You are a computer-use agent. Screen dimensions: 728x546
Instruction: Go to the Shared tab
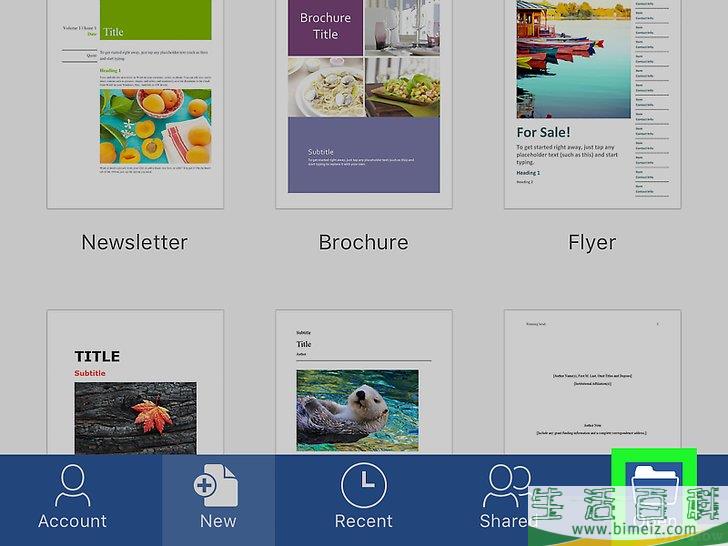(506, 499)
